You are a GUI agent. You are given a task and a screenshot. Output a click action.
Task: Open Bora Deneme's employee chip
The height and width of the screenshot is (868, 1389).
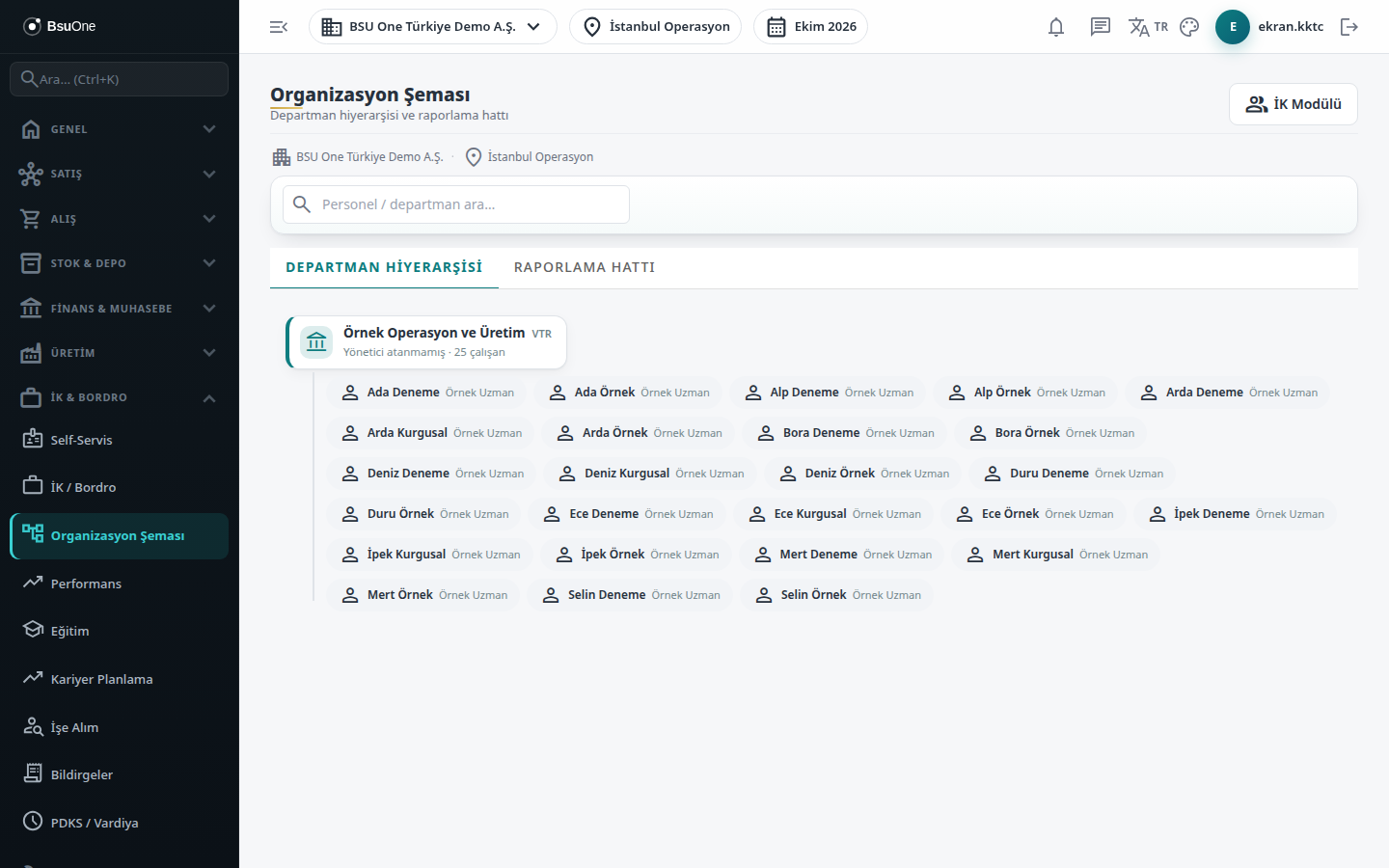(x=846, y=433)
